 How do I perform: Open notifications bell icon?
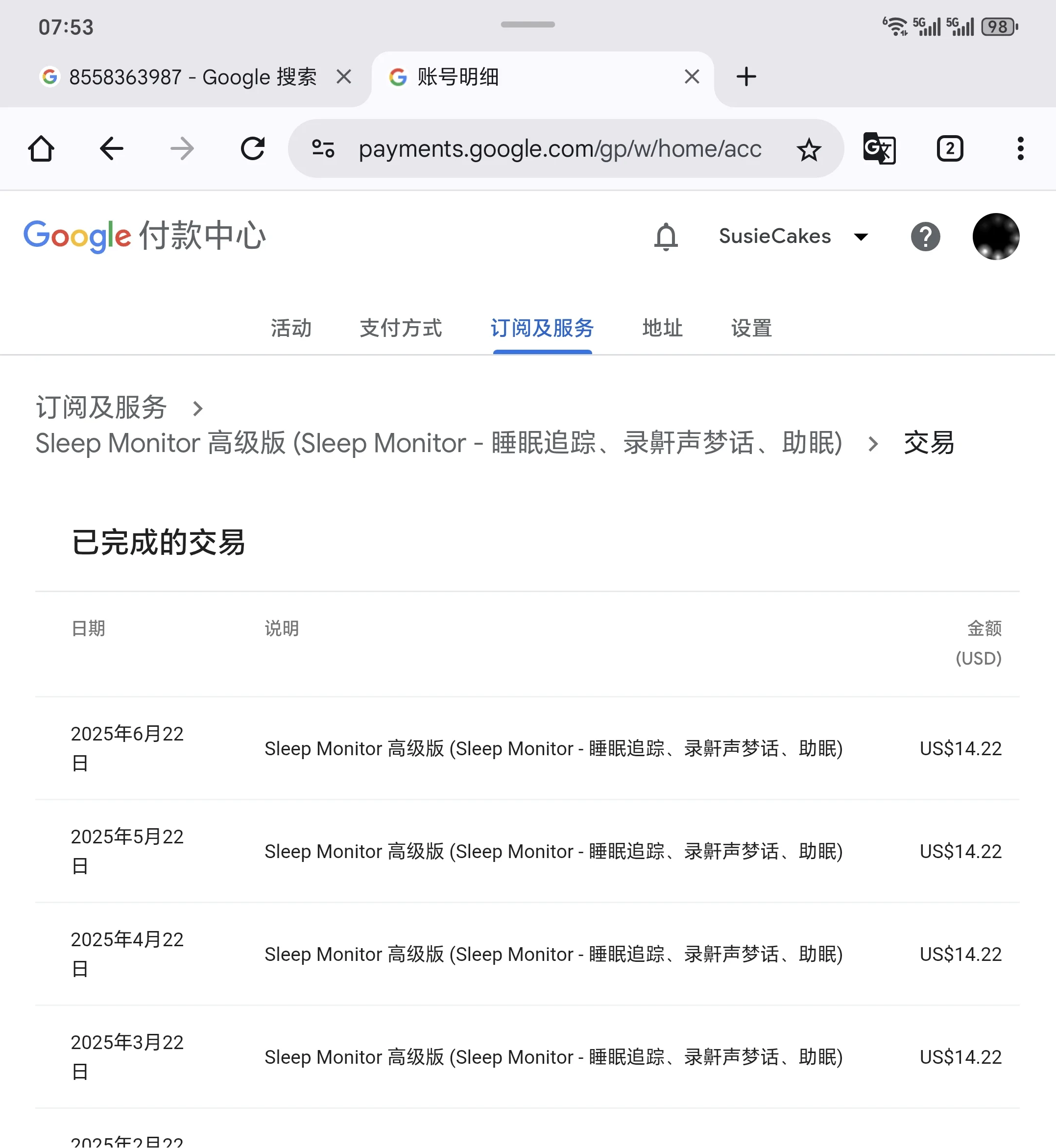(x=666, y=236)
